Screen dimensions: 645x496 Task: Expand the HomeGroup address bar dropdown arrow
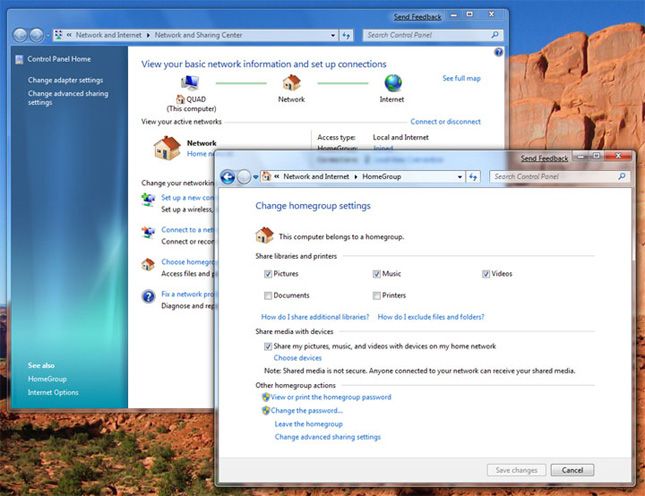pyautogui.click(x=460, y=177)
